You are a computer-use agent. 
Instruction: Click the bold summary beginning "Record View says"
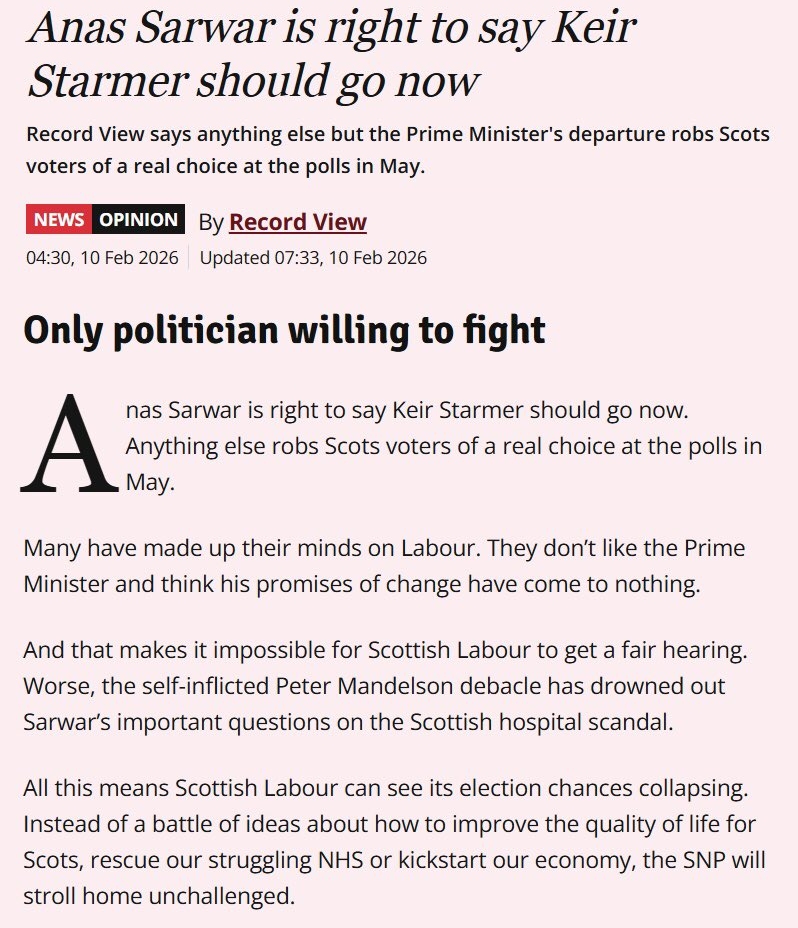point(398,150)
